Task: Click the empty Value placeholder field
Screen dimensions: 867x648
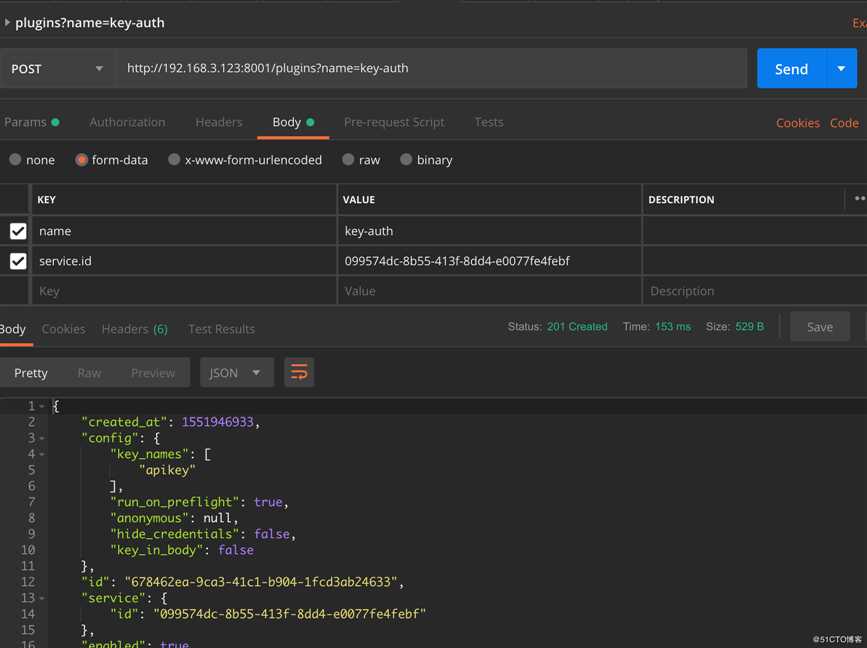Action: [489, 291]
